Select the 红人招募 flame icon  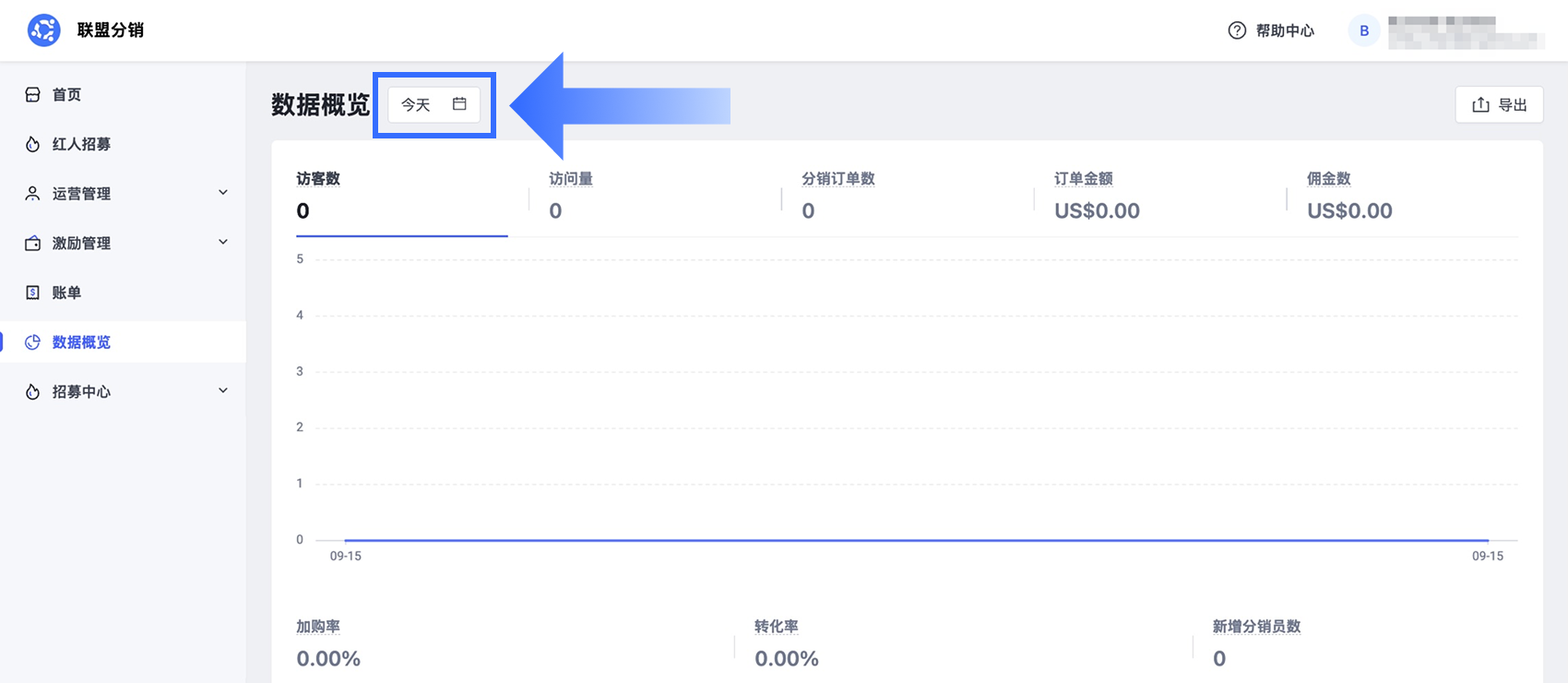click(32, 144)
